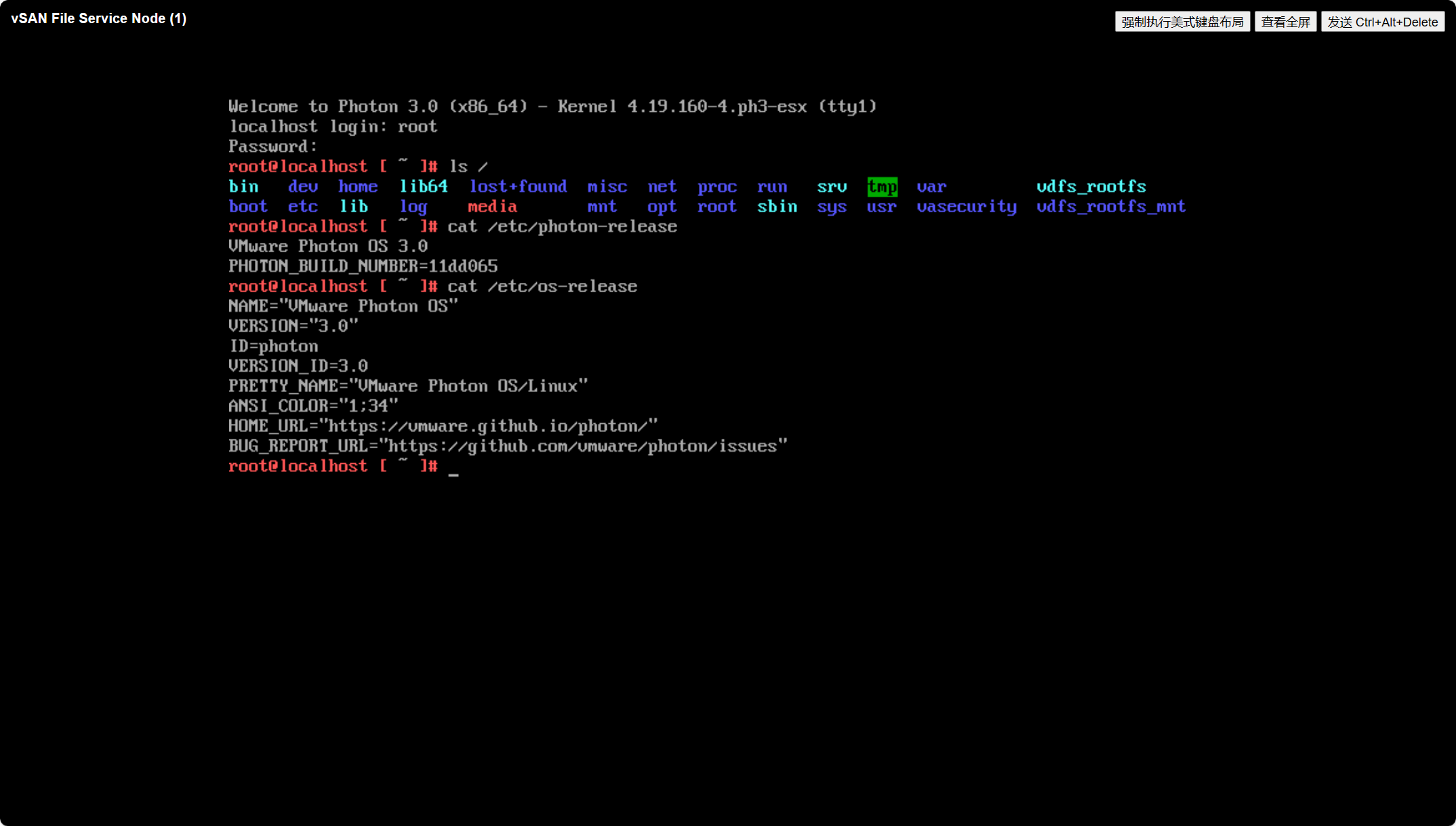The width and height of the screenshot is (1456, 826).
Task: Click the PRETTY_NAME output line
Action: tap(408, 387)
